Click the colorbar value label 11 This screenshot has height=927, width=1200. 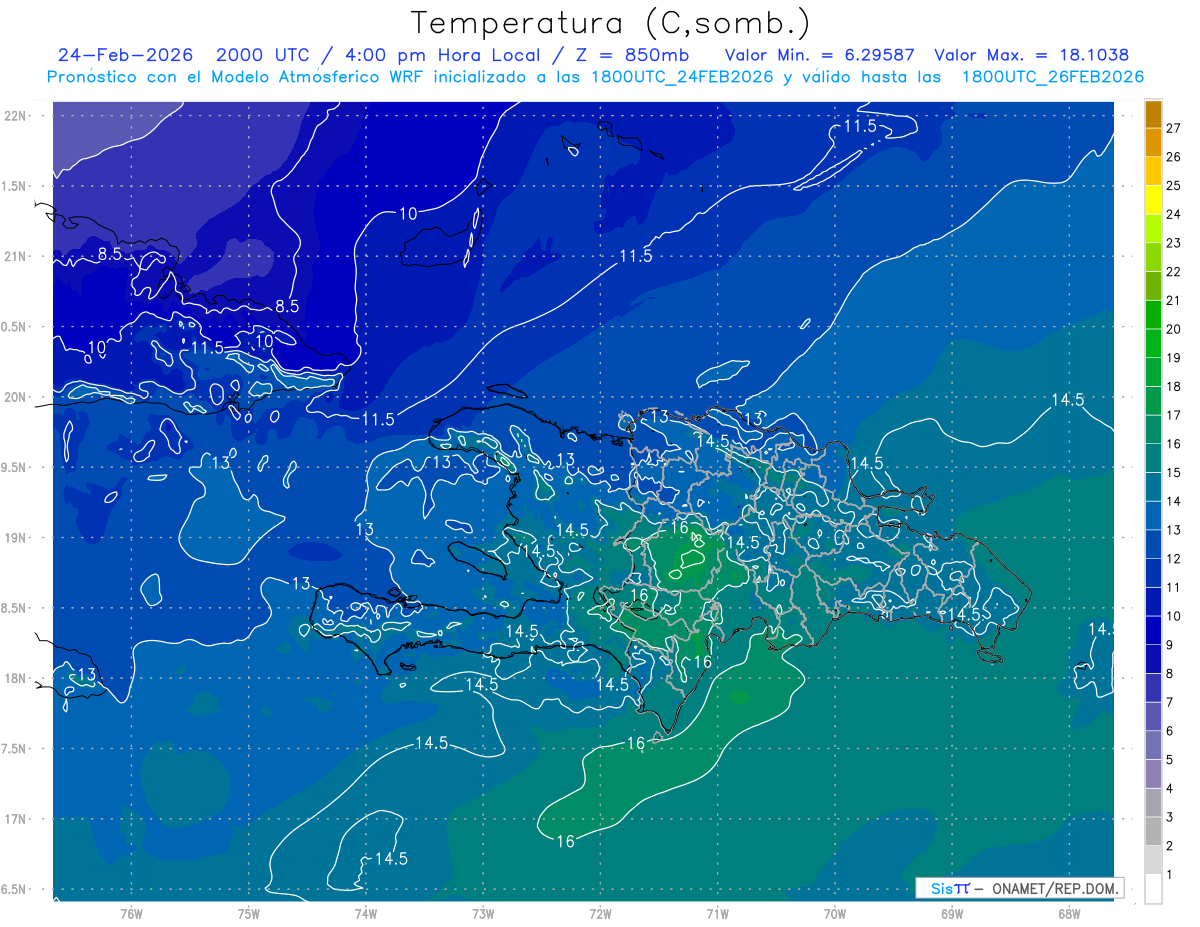point(1173,587)
